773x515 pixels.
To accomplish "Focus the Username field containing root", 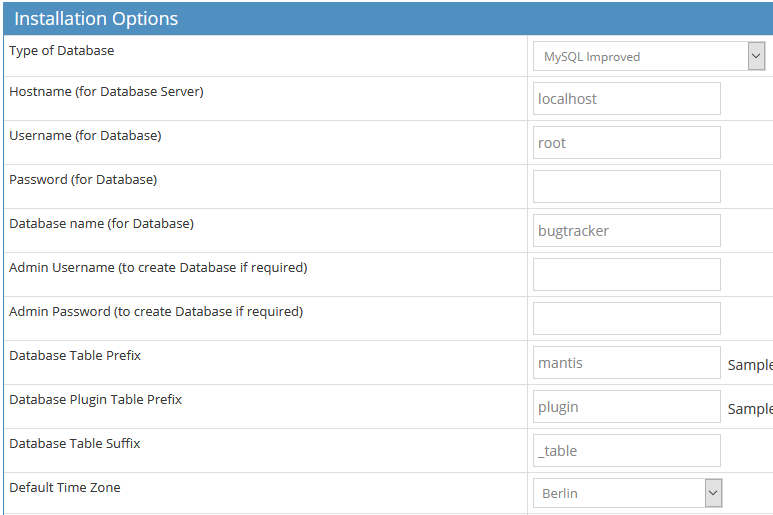I will (627, 143).
